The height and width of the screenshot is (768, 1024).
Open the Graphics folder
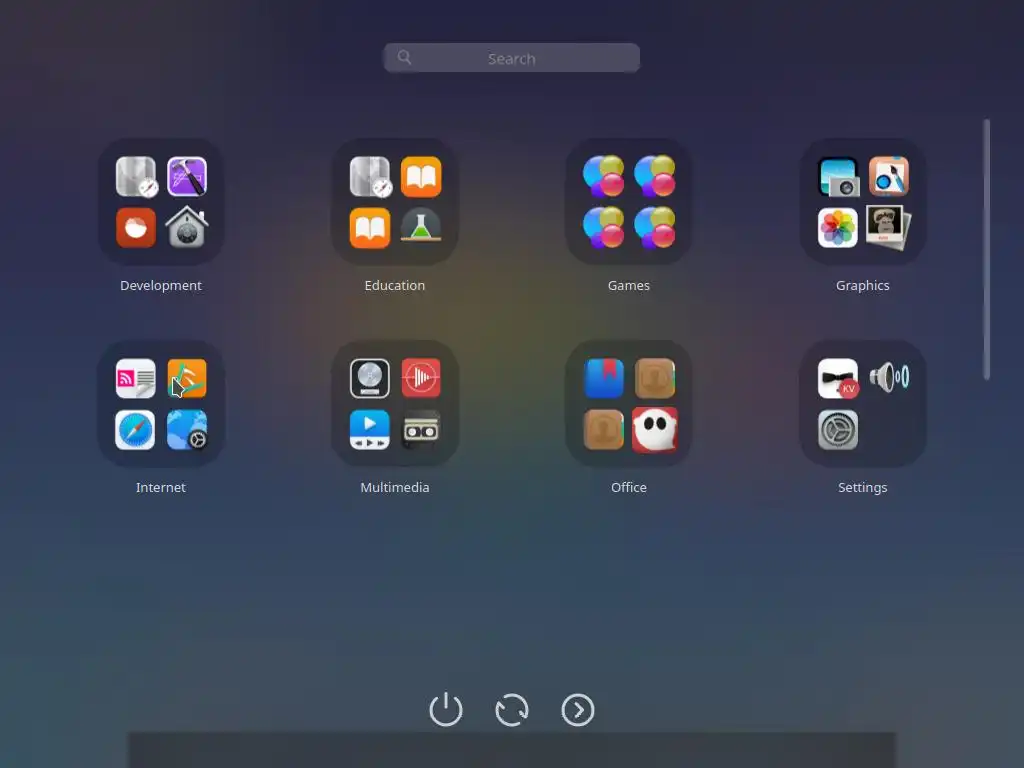point(862,202)
